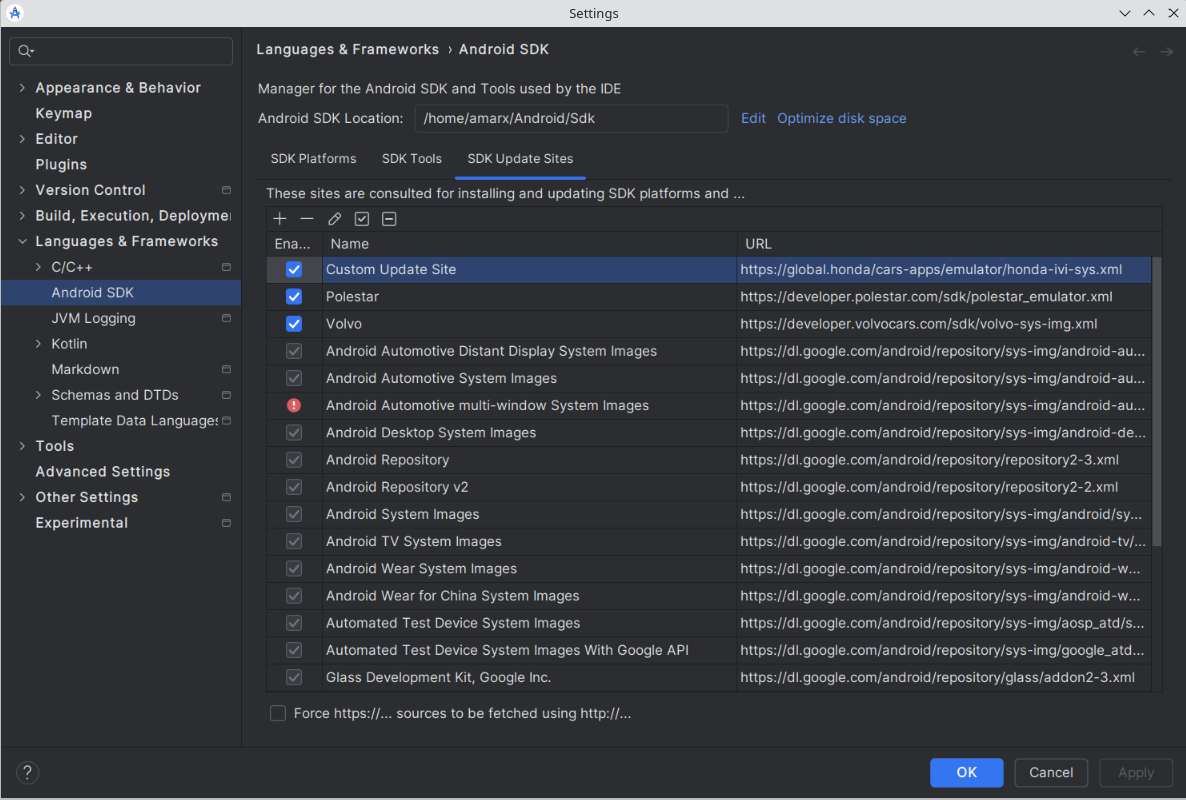Expand Build, Execution, Deployment section
The height and width of the screenshot is (800, 1186).
tap(22, 216)
